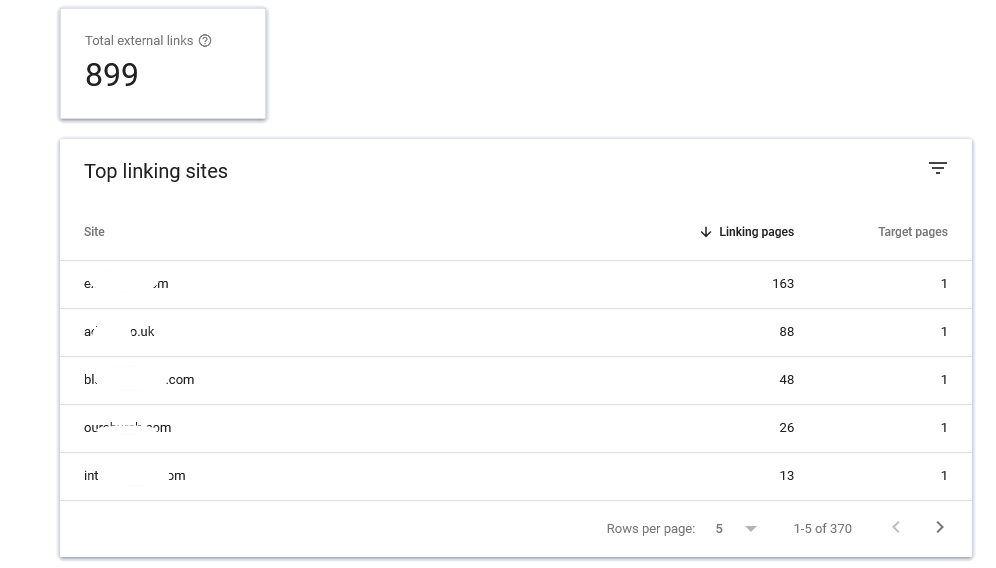The width and height of the screenshot is (996, 568).
Task: Open the filter icon in Top linking sites
Action: pos(938,168)
